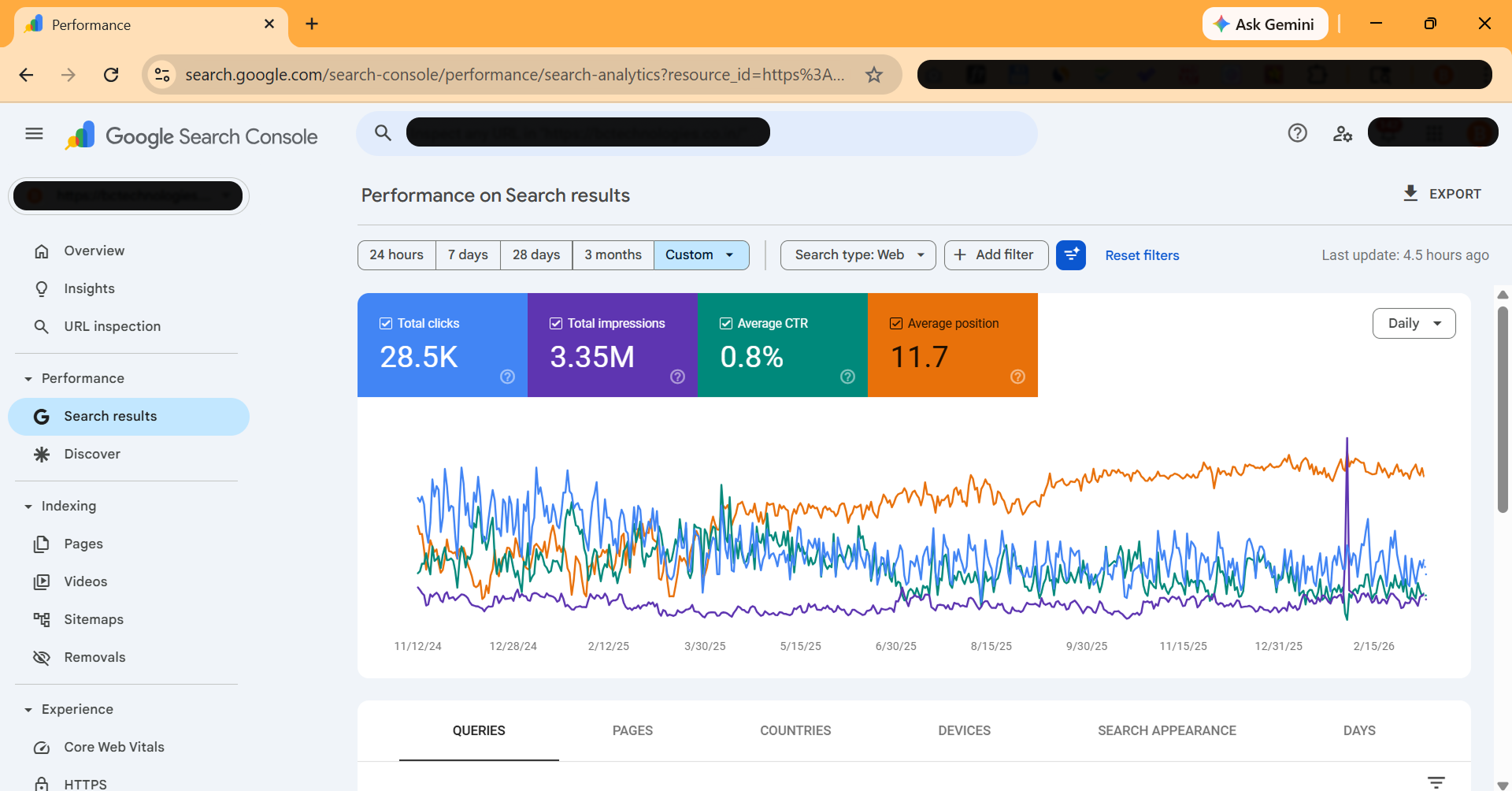Toggle the Average CTR checkbox
The width and height of the screenshot is (1512, 791).
(x=726, y=323)
